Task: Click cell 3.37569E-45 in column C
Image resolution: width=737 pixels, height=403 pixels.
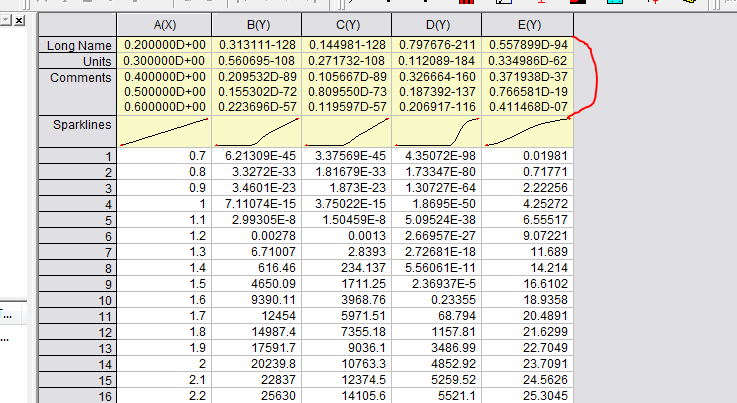Action: (346, 156)
